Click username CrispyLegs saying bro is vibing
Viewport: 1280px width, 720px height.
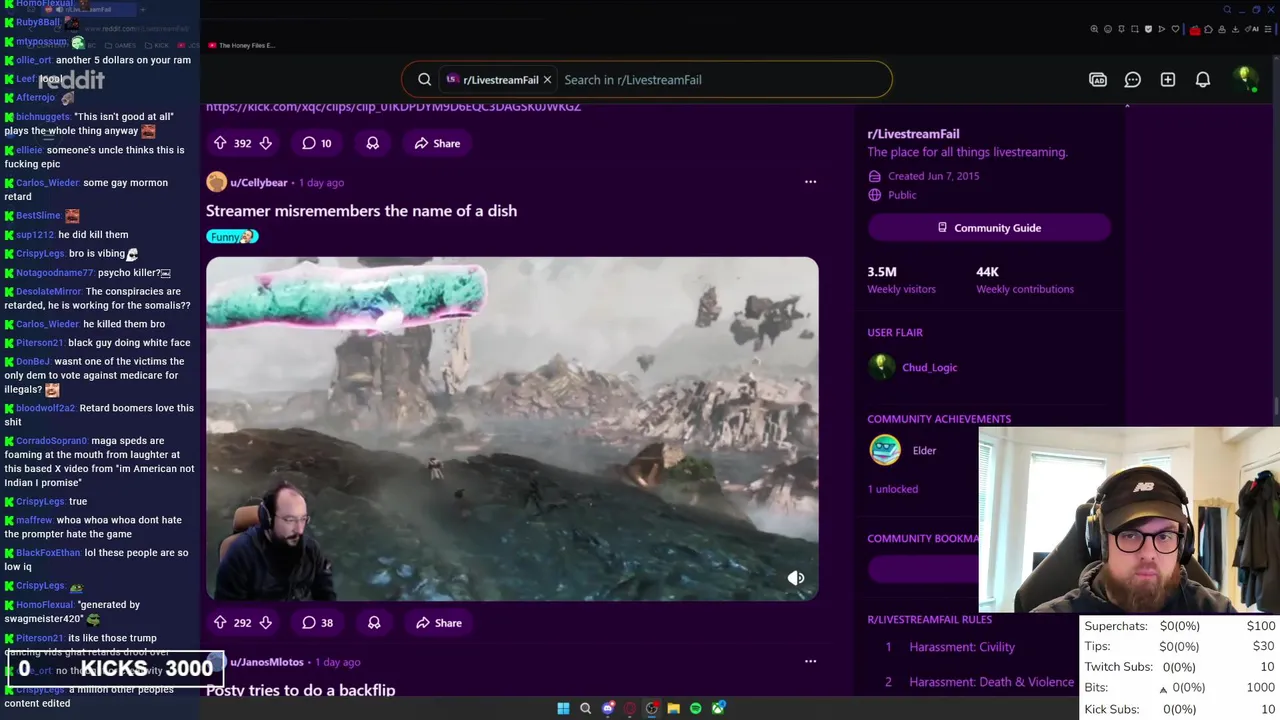pyautogui.click(x=40, y=254)
